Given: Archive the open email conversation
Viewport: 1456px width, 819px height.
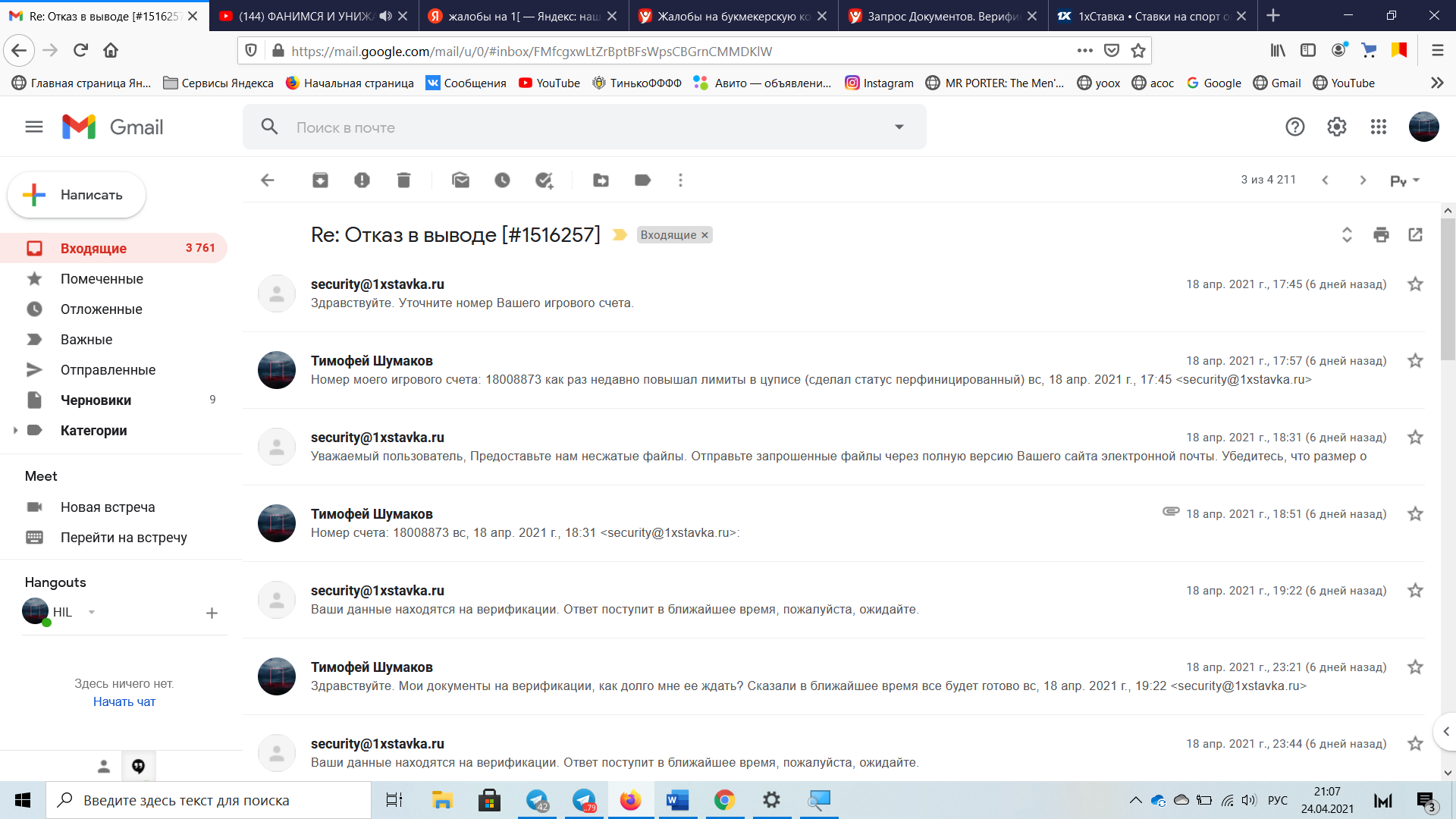Looking at the screenshot, I should click(x=320, y=180).
